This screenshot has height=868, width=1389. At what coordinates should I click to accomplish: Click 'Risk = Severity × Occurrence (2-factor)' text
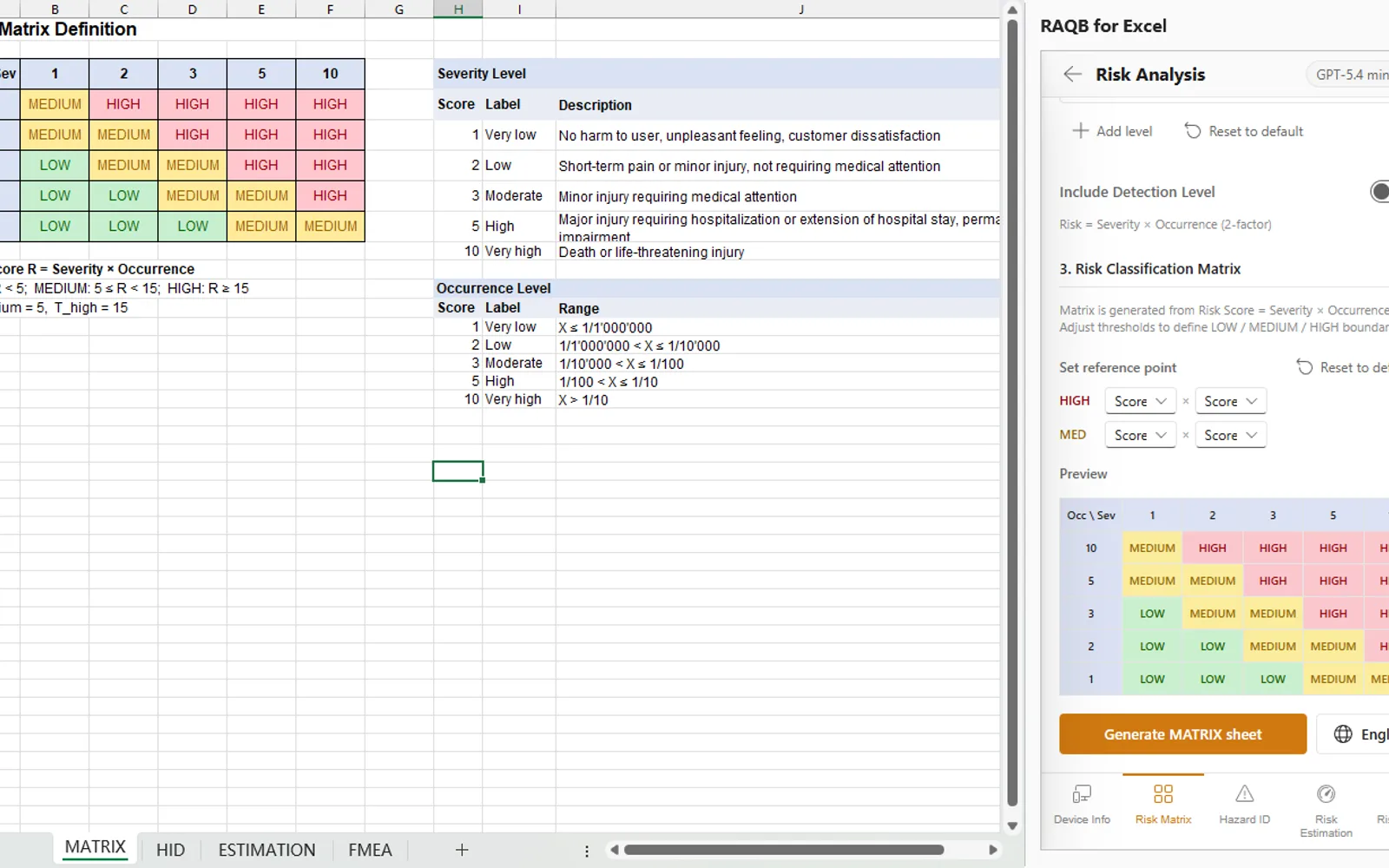1165,224
